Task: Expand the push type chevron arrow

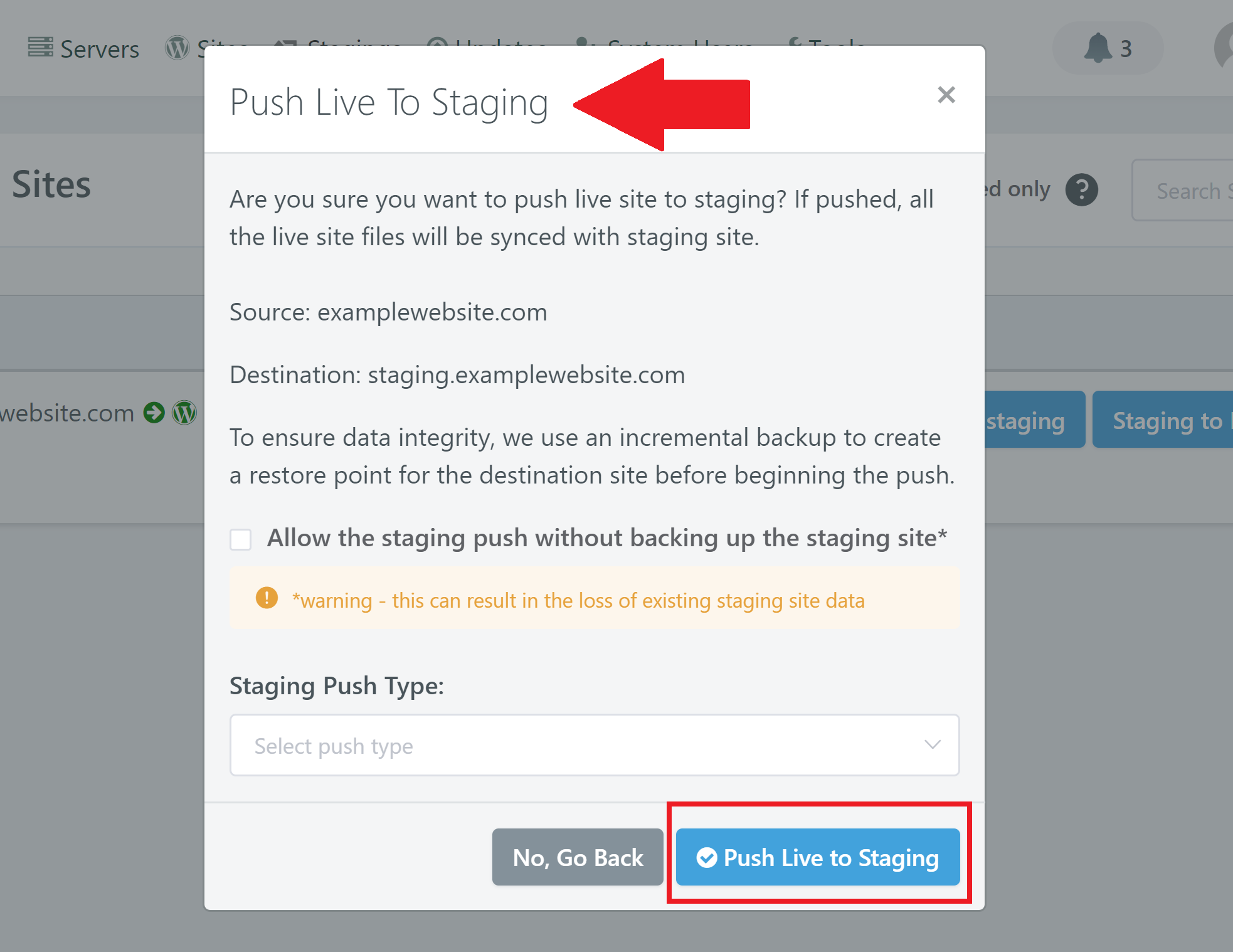Action: (933, 744)
